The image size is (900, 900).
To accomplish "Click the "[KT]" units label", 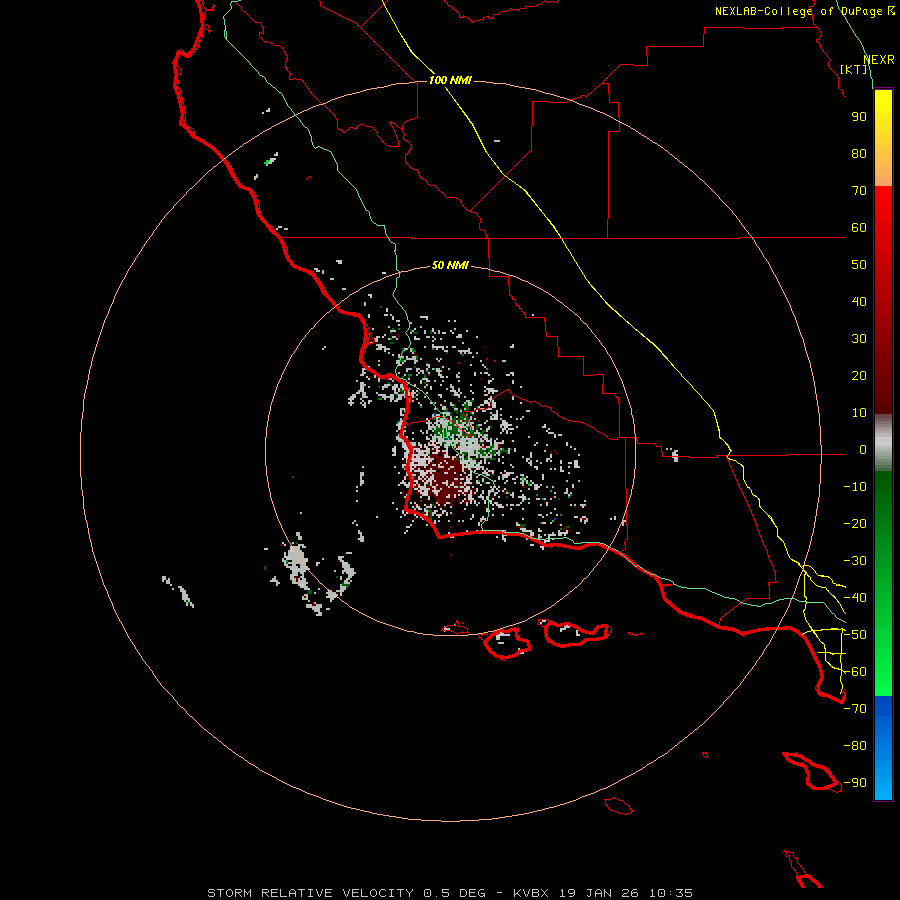I will click(x=854, y=69).
